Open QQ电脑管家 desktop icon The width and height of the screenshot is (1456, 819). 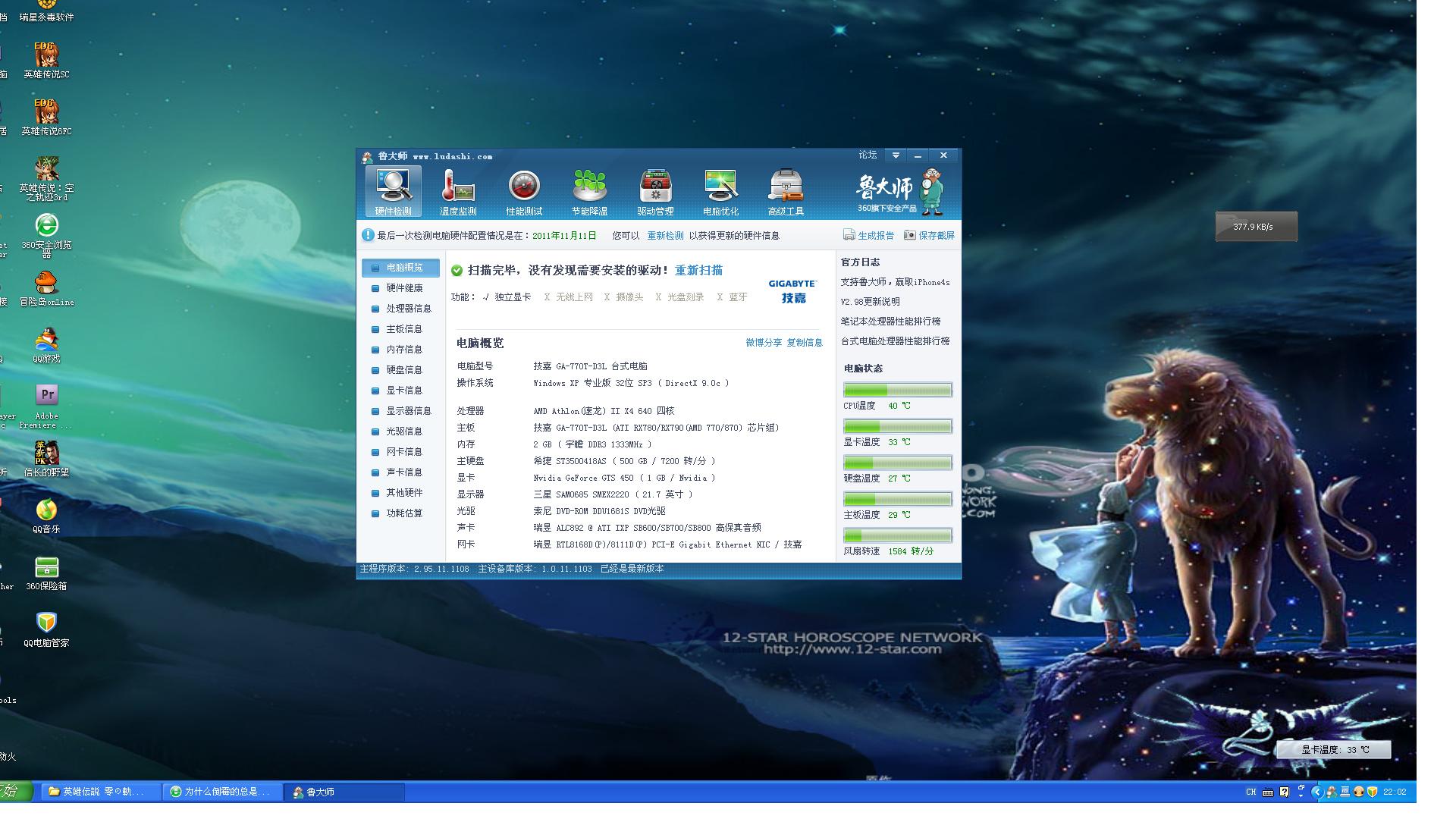pos(46,629)
